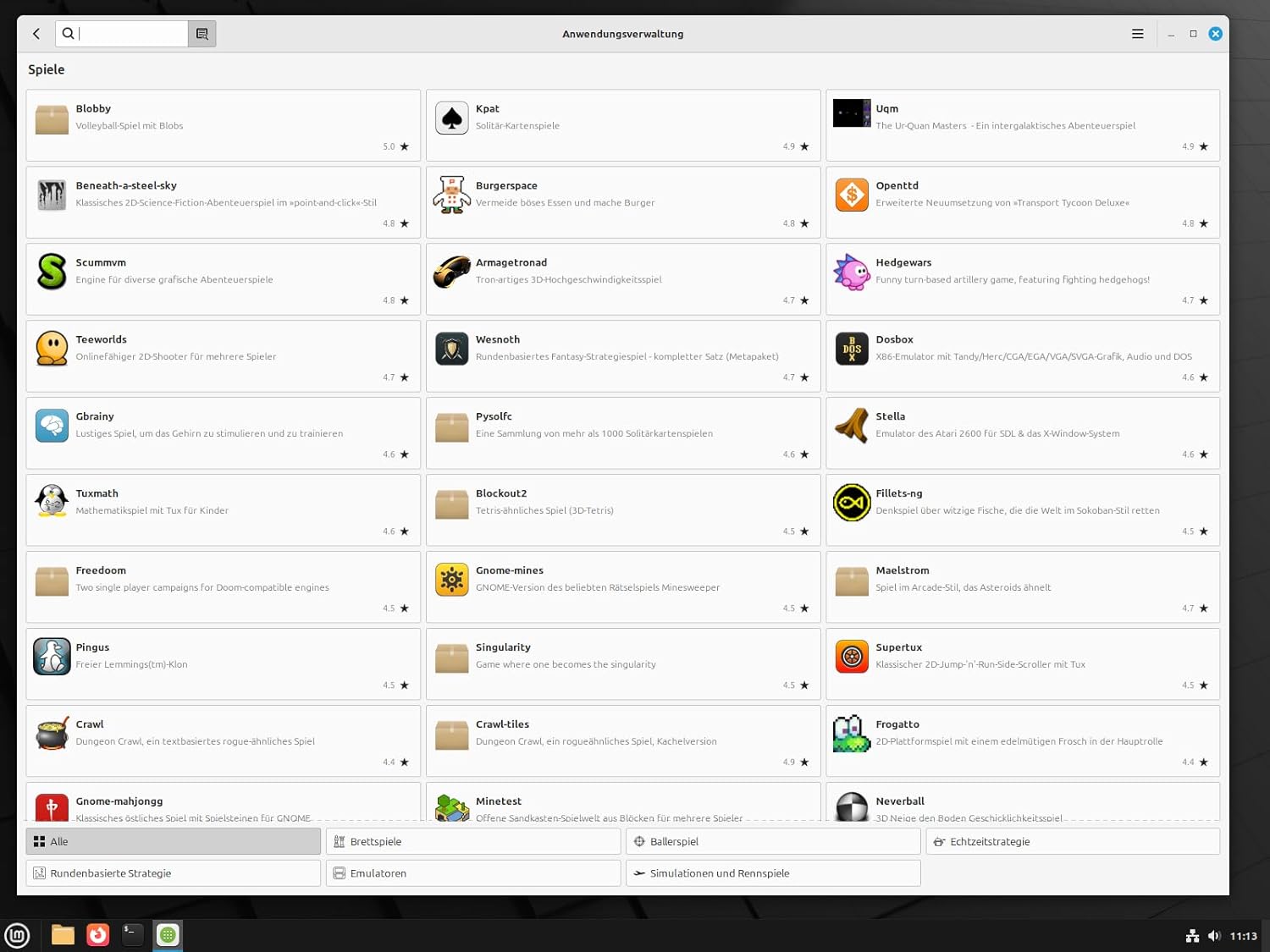Click "Mathematikspiel mit Tux für Kinder" text
1270x952 pixels.
tap(152, 511)
